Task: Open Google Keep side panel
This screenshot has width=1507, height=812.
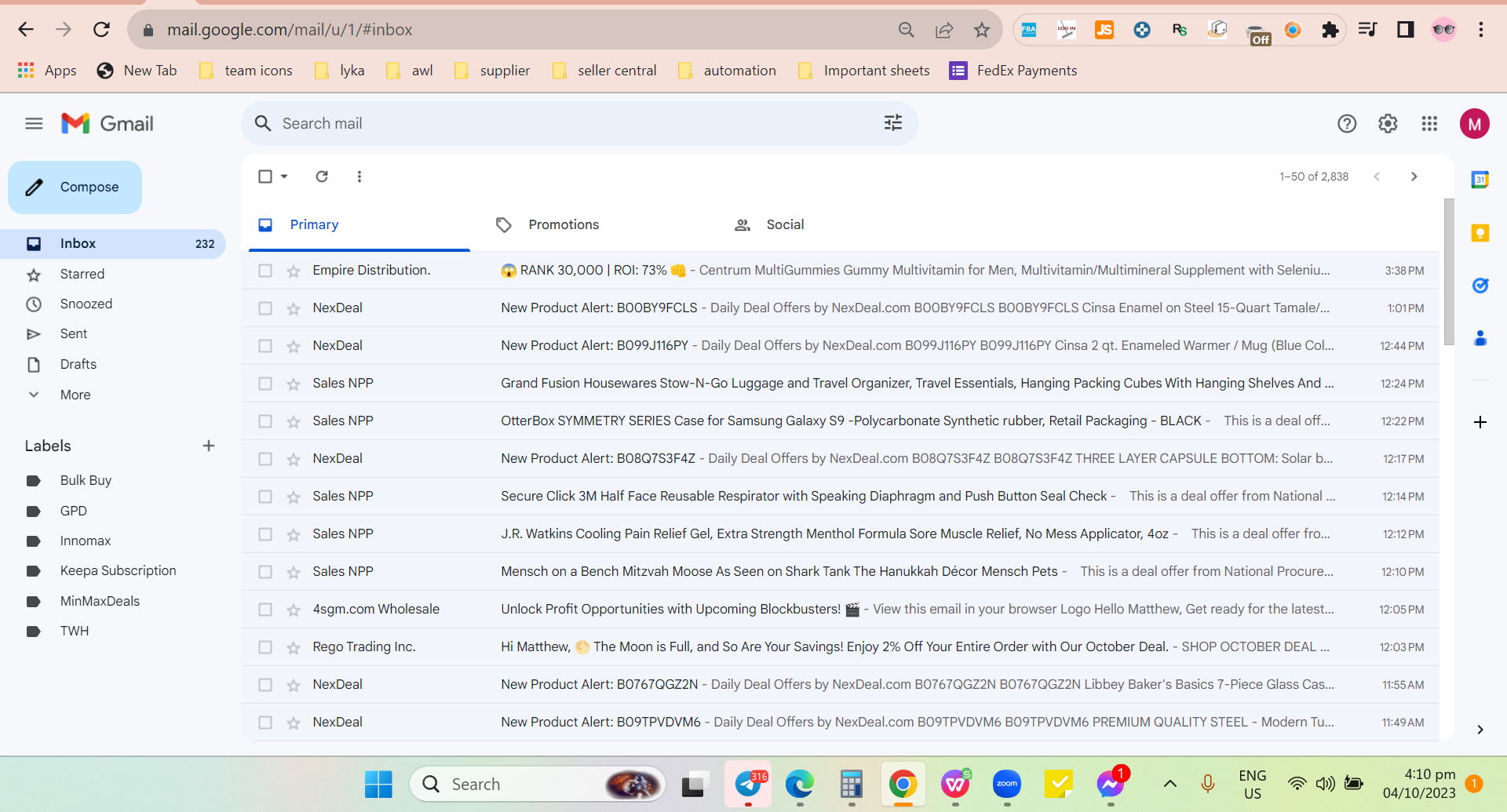Action: pyautogui.click(x=1480, y=233)
